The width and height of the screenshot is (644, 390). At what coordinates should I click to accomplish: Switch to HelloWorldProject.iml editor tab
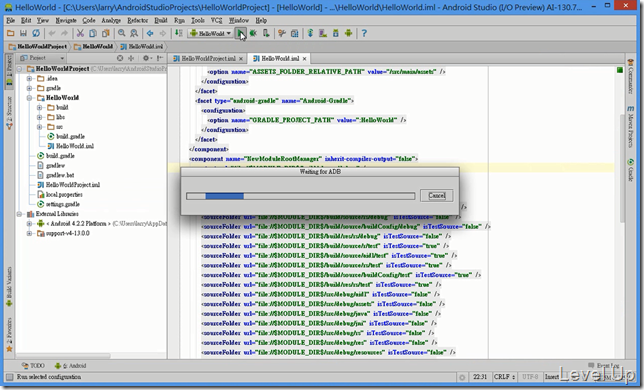pos(208,59)
